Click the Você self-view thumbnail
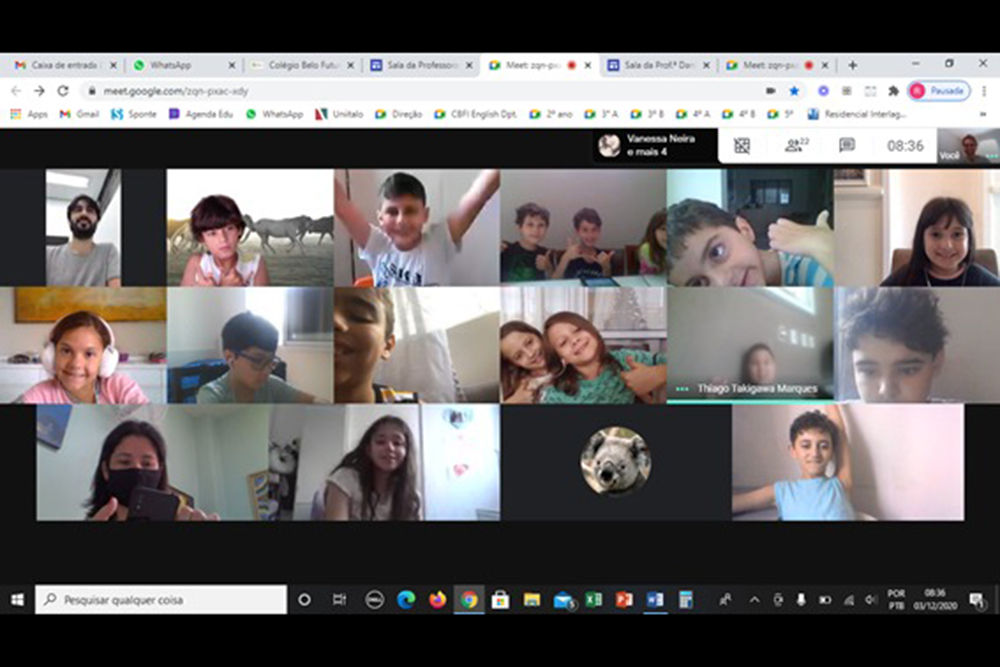Image resolution: width=1000 pixels, height=667 pixels. click(x=968, y=145)
